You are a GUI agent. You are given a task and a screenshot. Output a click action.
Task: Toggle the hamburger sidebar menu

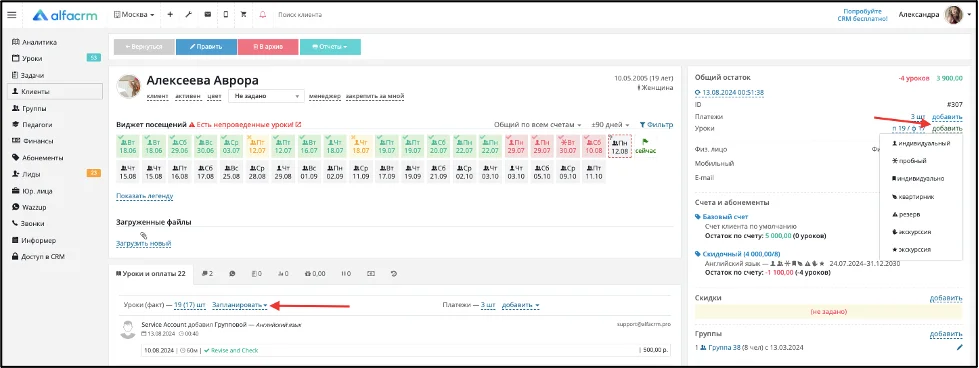click(11, 15)
